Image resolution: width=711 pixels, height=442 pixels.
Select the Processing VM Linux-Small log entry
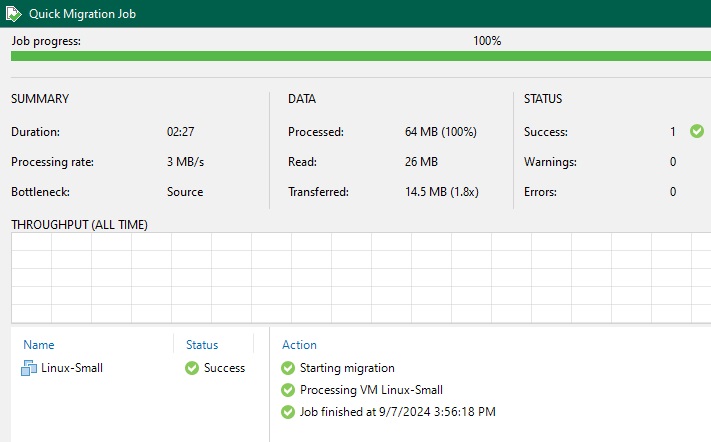(x=371, y=390)
